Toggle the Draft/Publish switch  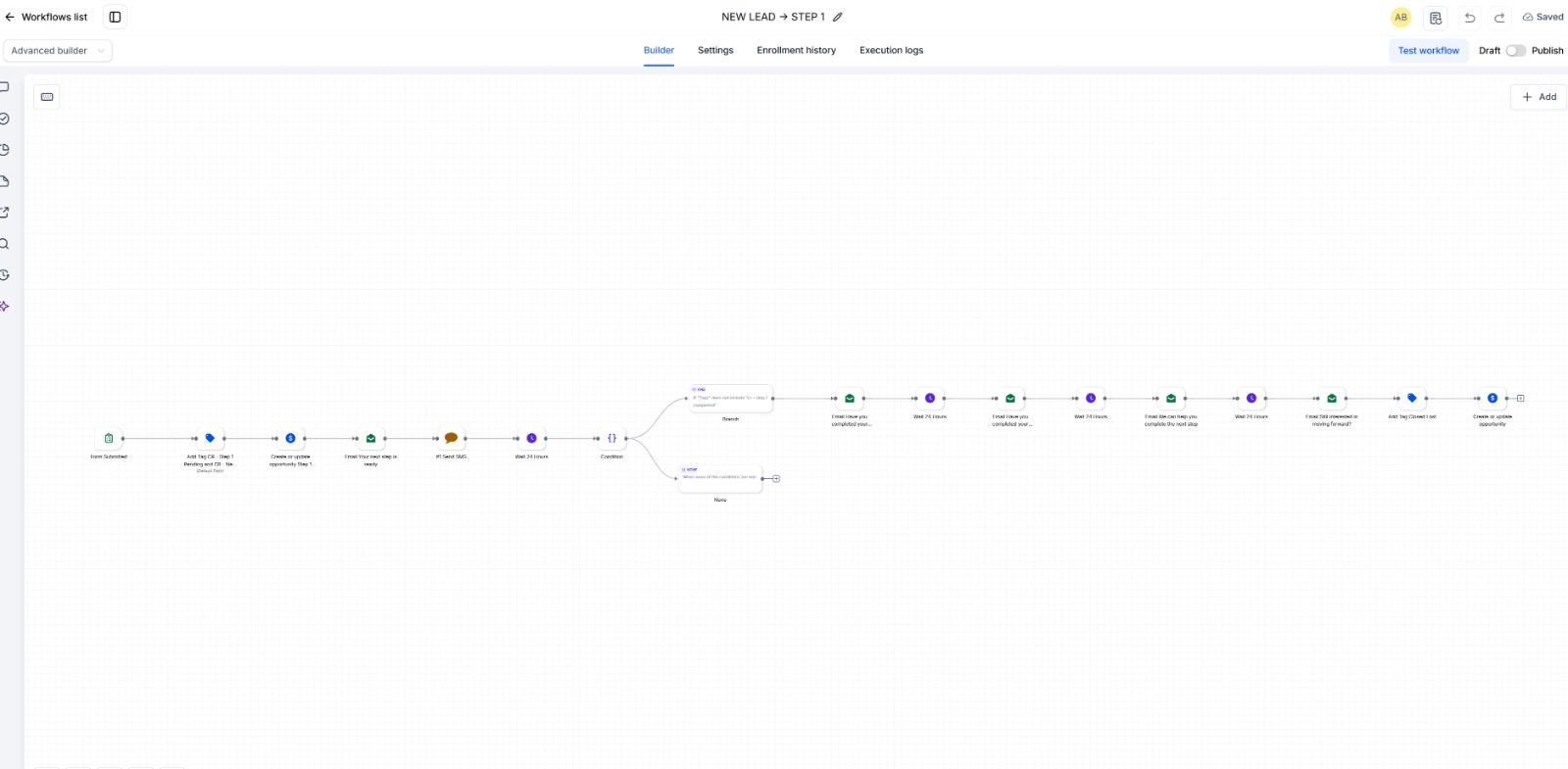(x=1516, y=51)
